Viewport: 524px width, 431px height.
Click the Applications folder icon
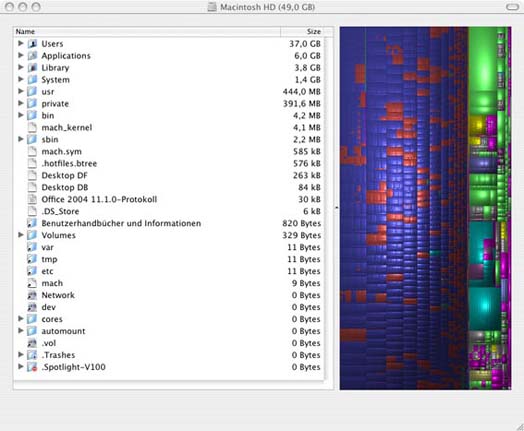click(x=32, y=55)
